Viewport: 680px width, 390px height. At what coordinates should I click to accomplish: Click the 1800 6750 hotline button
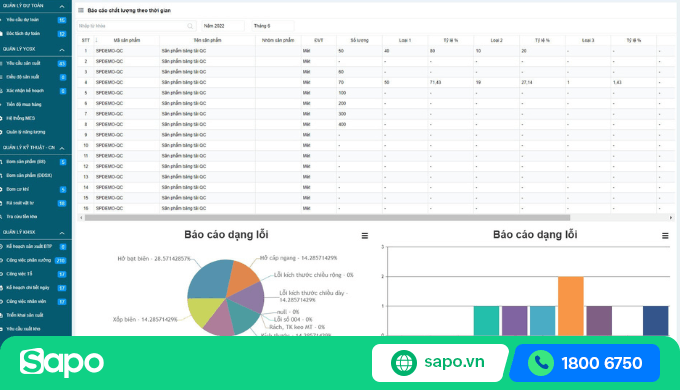point(585,363)
